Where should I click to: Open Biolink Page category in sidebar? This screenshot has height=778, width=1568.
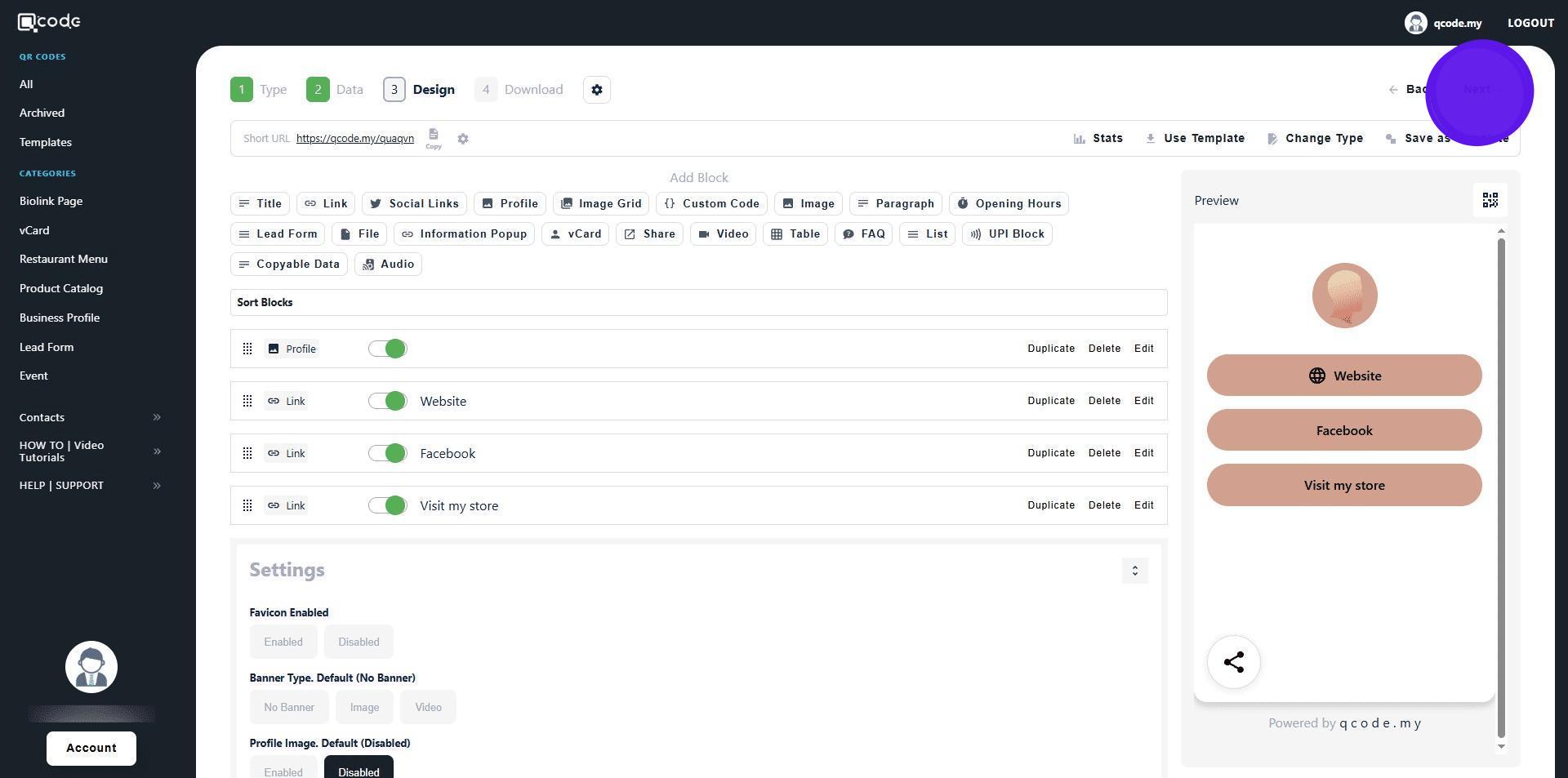[x=51, y=201]
